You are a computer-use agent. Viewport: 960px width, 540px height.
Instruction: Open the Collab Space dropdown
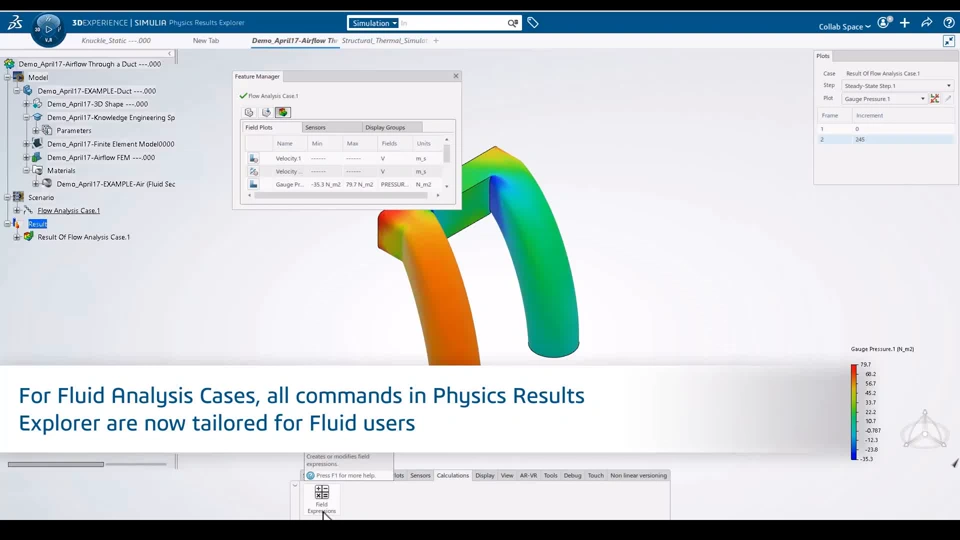click(844, 26)
